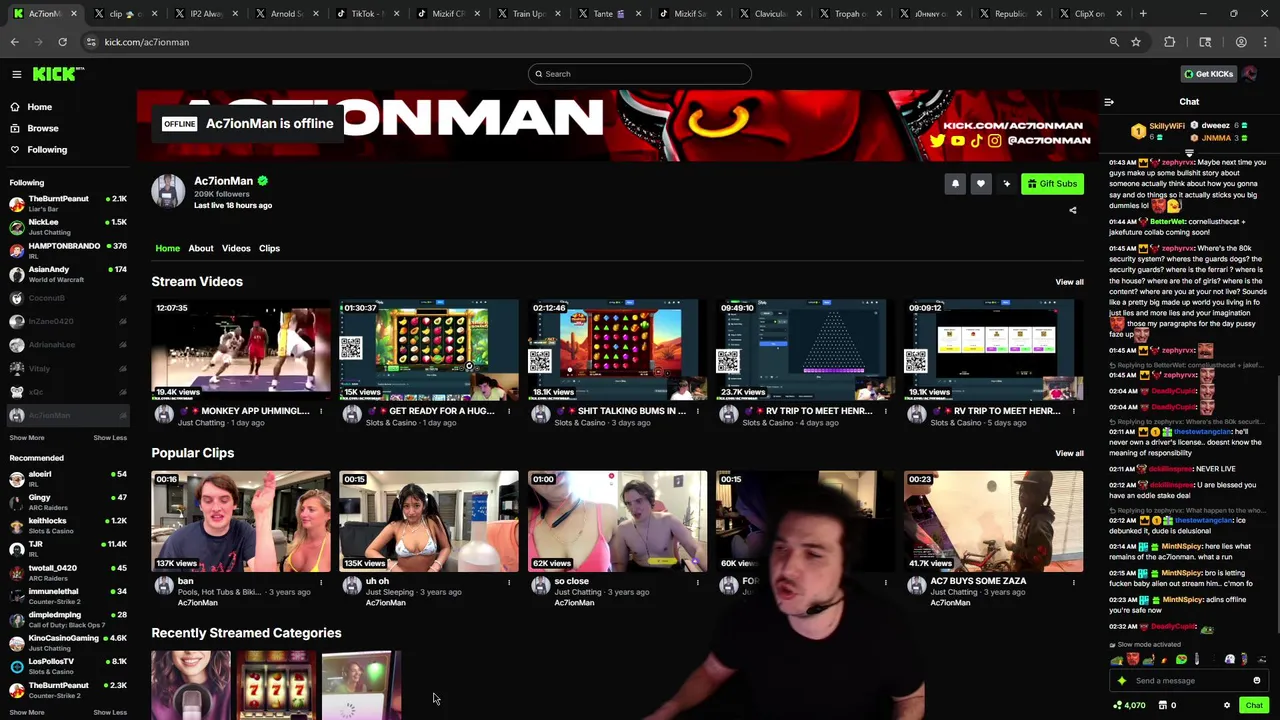Open options menu for MONKEY APP video
The height and width of the screenshot is (720, 1280).
click(321, 411)
